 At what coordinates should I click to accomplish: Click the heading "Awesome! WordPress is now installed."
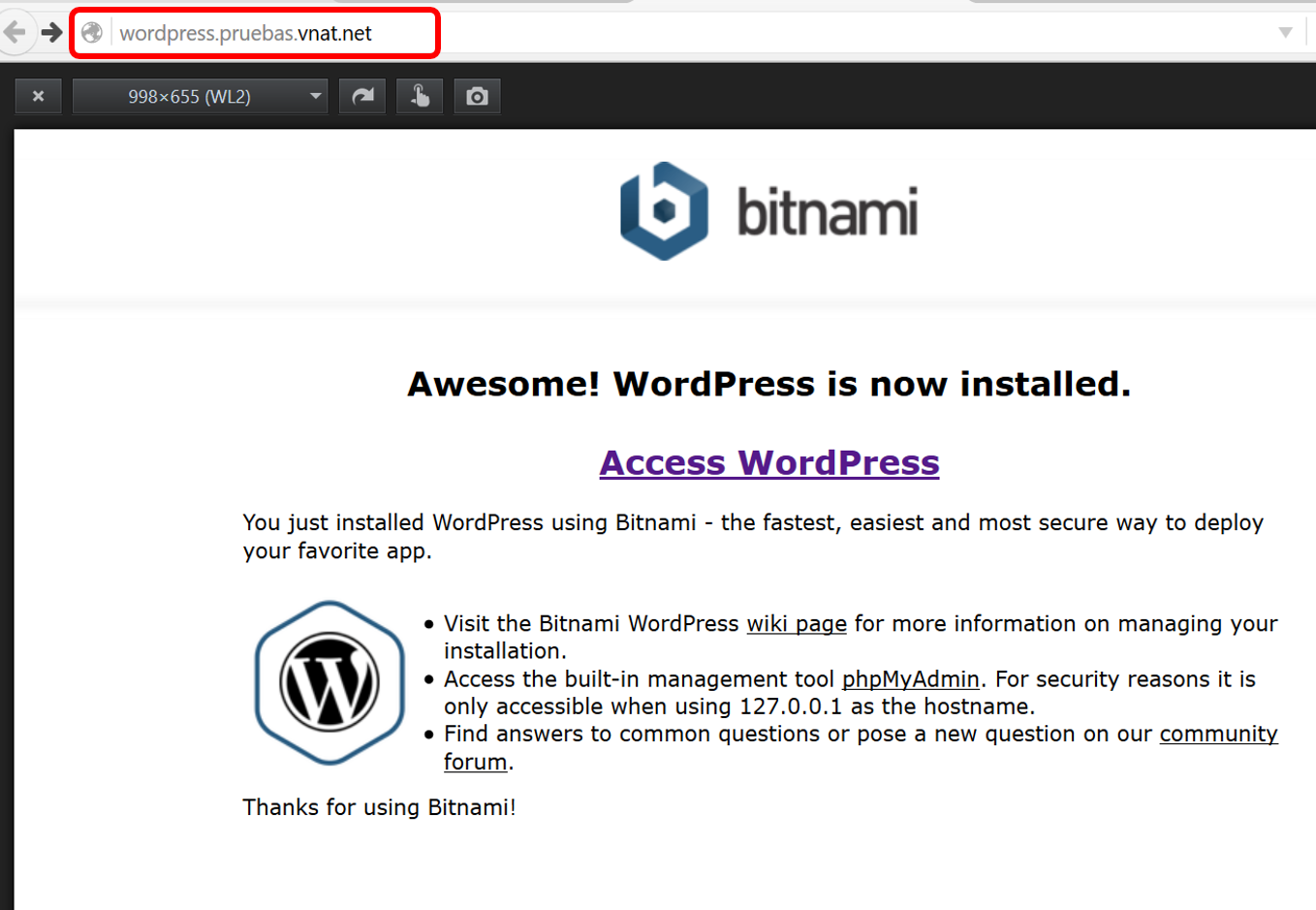click(x=769, y=385)
